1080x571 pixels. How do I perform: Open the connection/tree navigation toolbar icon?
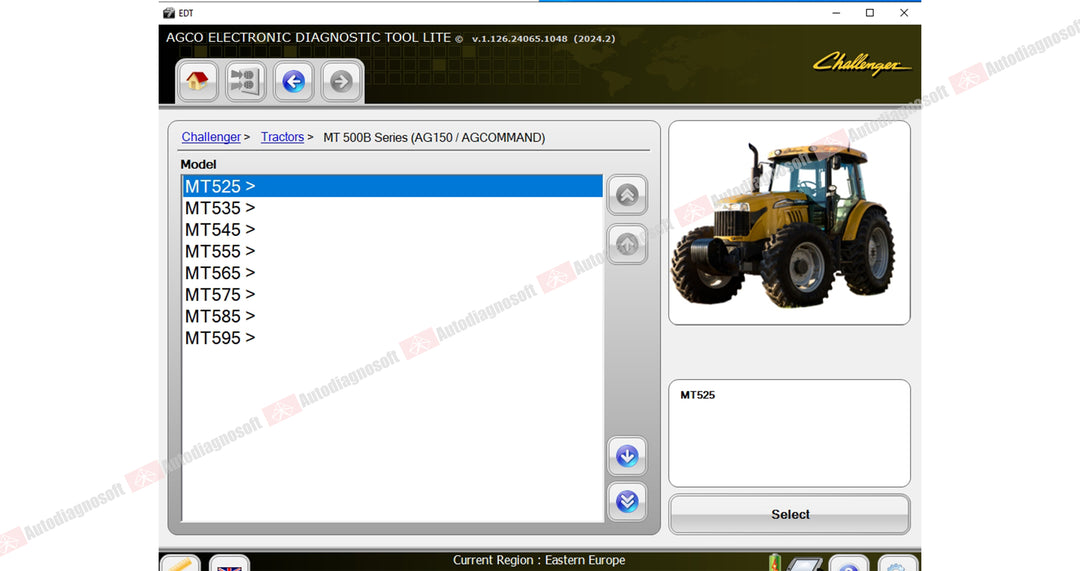[x=245, y=81]
